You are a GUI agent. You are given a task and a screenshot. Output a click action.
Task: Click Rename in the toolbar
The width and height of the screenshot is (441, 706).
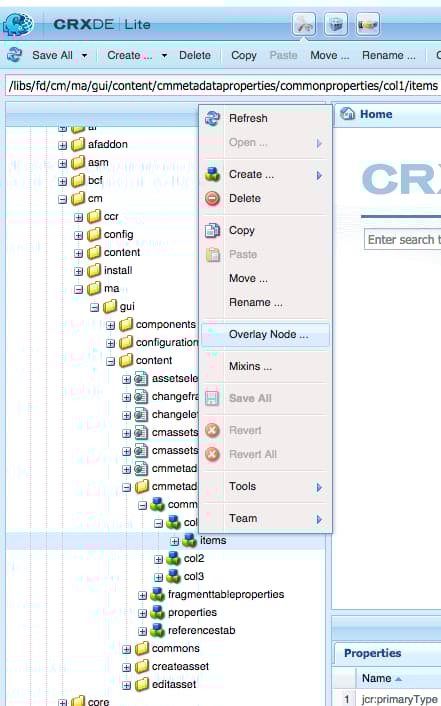[388, 55]
